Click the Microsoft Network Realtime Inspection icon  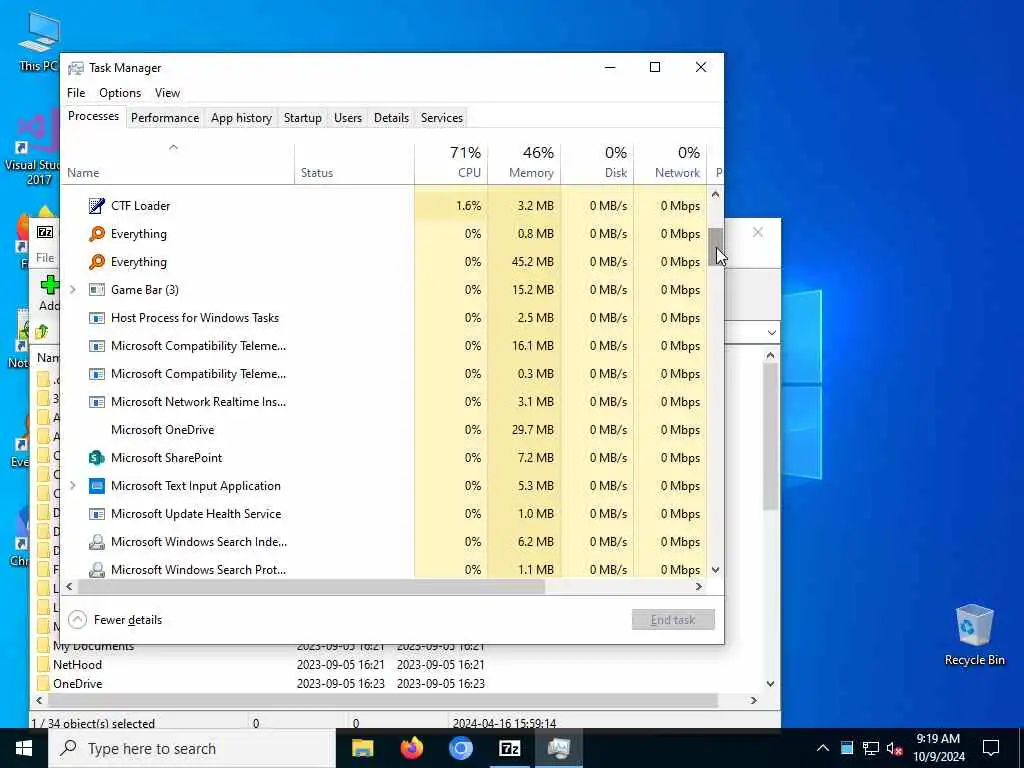[97, 402]
